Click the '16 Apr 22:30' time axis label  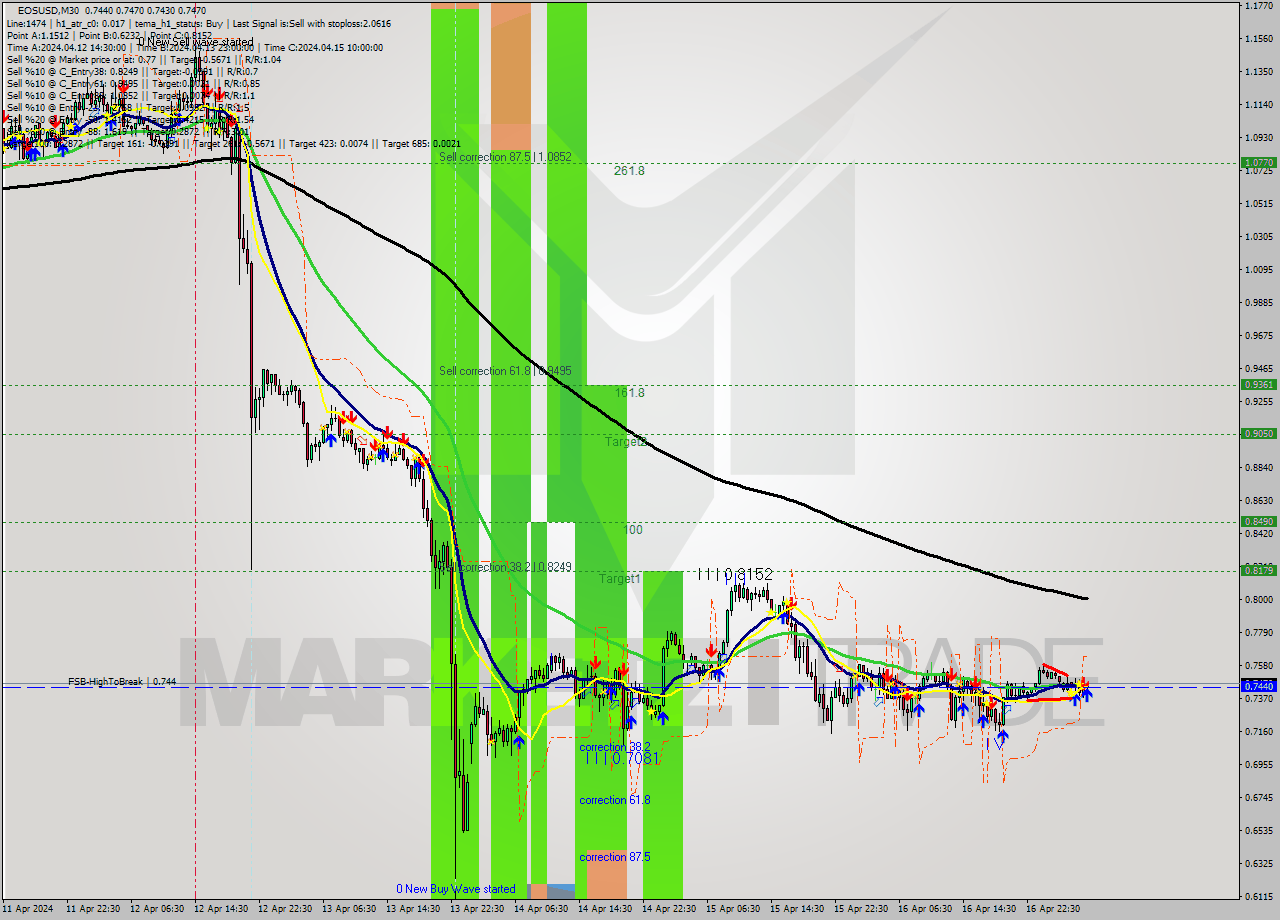(1053, 909)
